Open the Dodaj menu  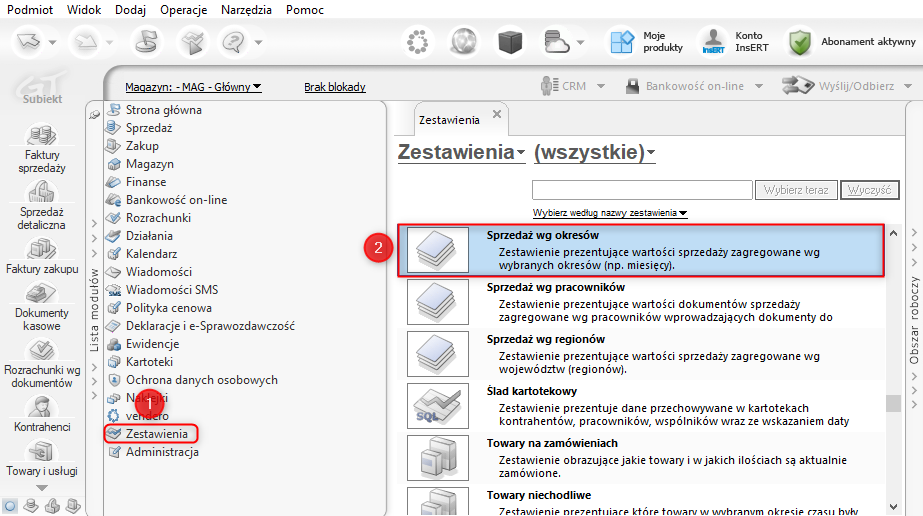tap(131, 10)
